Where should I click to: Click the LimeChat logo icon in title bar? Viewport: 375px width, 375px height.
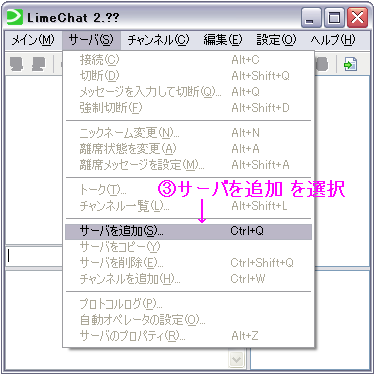[15, 17]
